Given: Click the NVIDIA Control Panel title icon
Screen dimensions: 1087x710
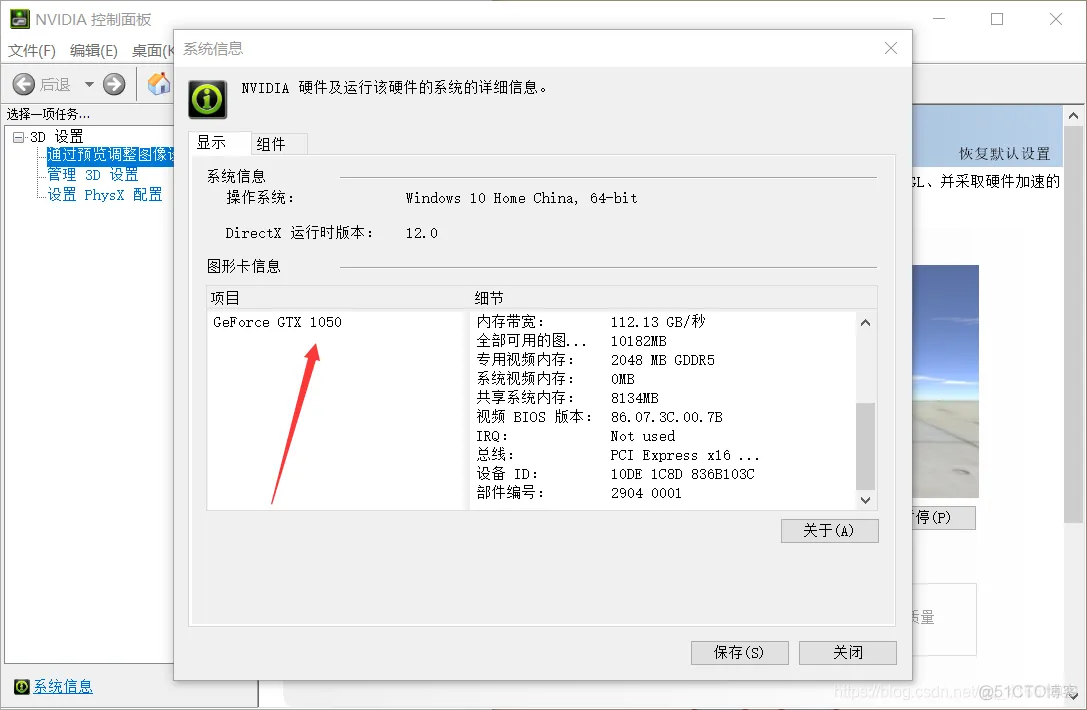Looking at the screenshot, I should [x=19, y=19].
